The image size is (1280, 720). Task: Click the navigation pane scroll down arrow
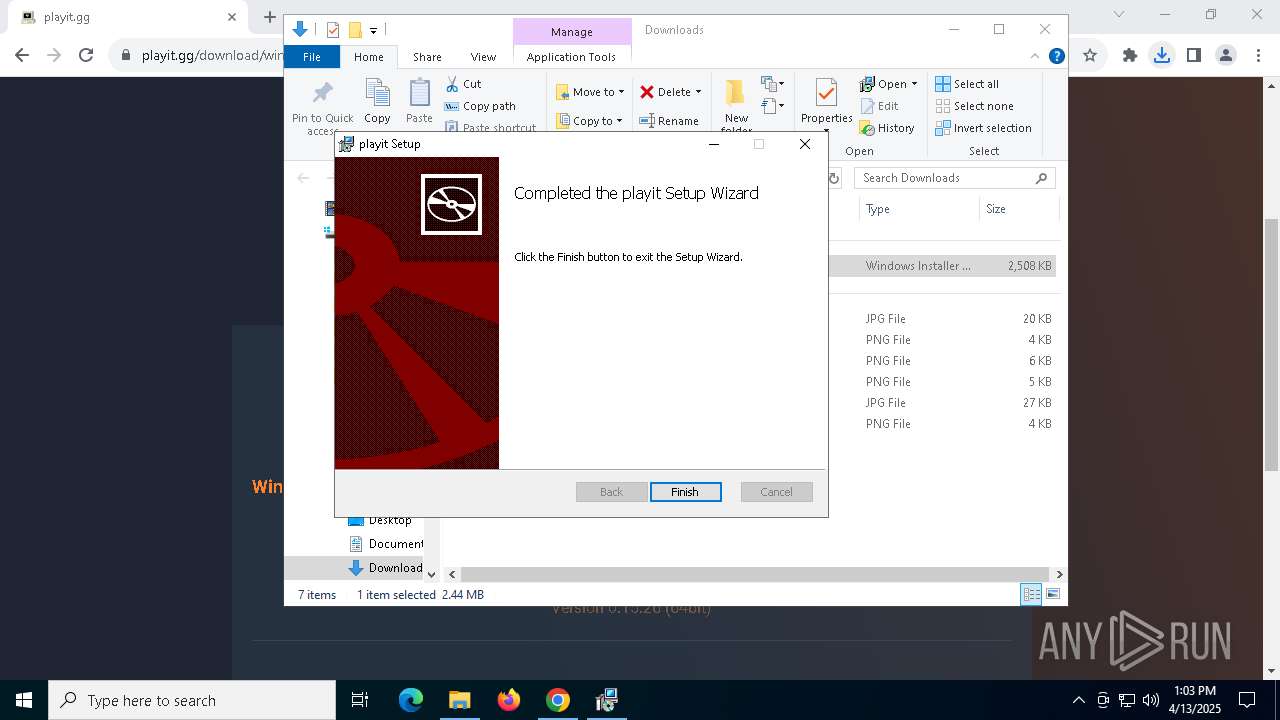click(x=431, y=574)
